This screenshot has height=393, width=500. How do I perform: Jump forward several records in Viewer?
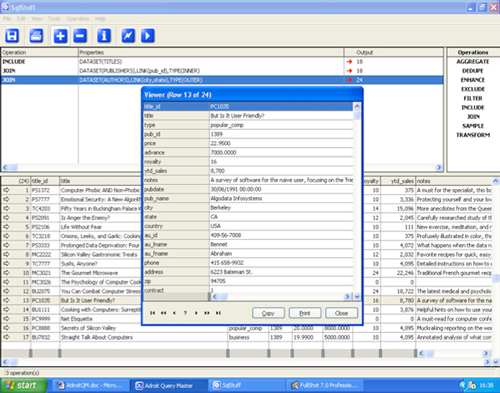click(207, 313)
